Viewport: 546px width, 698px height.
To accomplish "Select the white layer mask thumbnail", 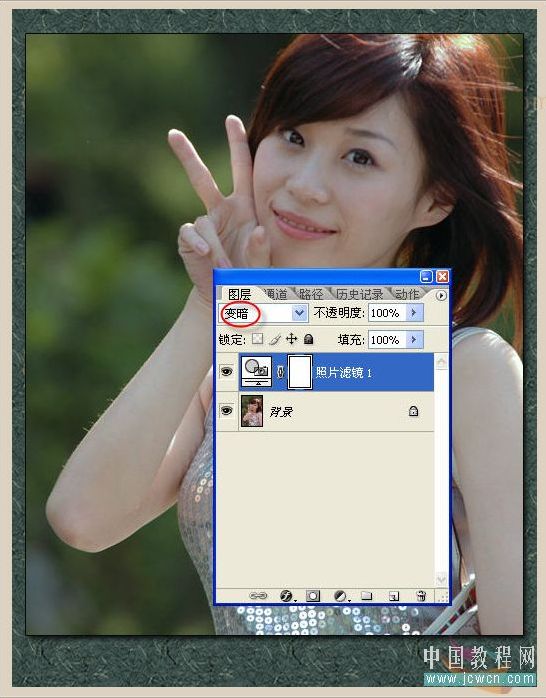I will (299, 372).
